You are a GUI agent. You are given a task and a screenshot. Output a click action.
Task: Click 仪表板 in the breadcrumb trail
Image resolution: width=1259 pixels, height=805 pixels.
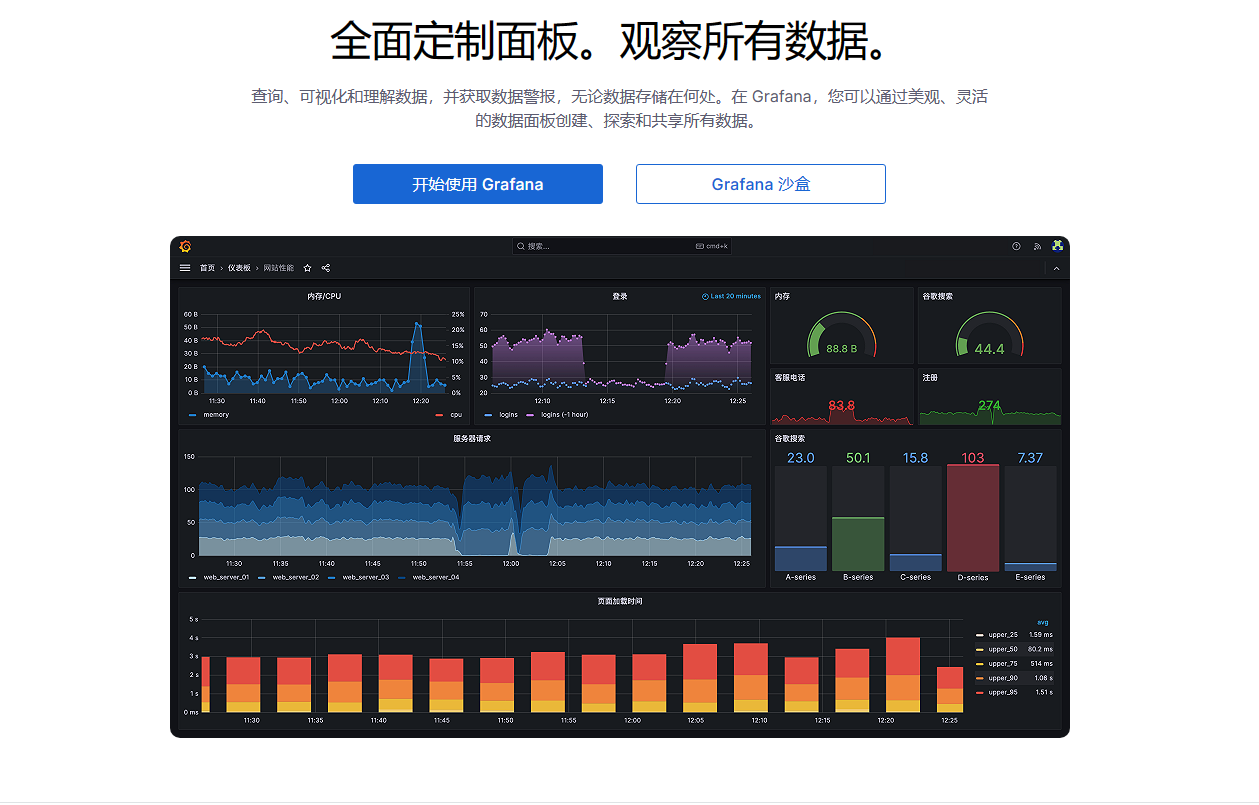(238, 268)
